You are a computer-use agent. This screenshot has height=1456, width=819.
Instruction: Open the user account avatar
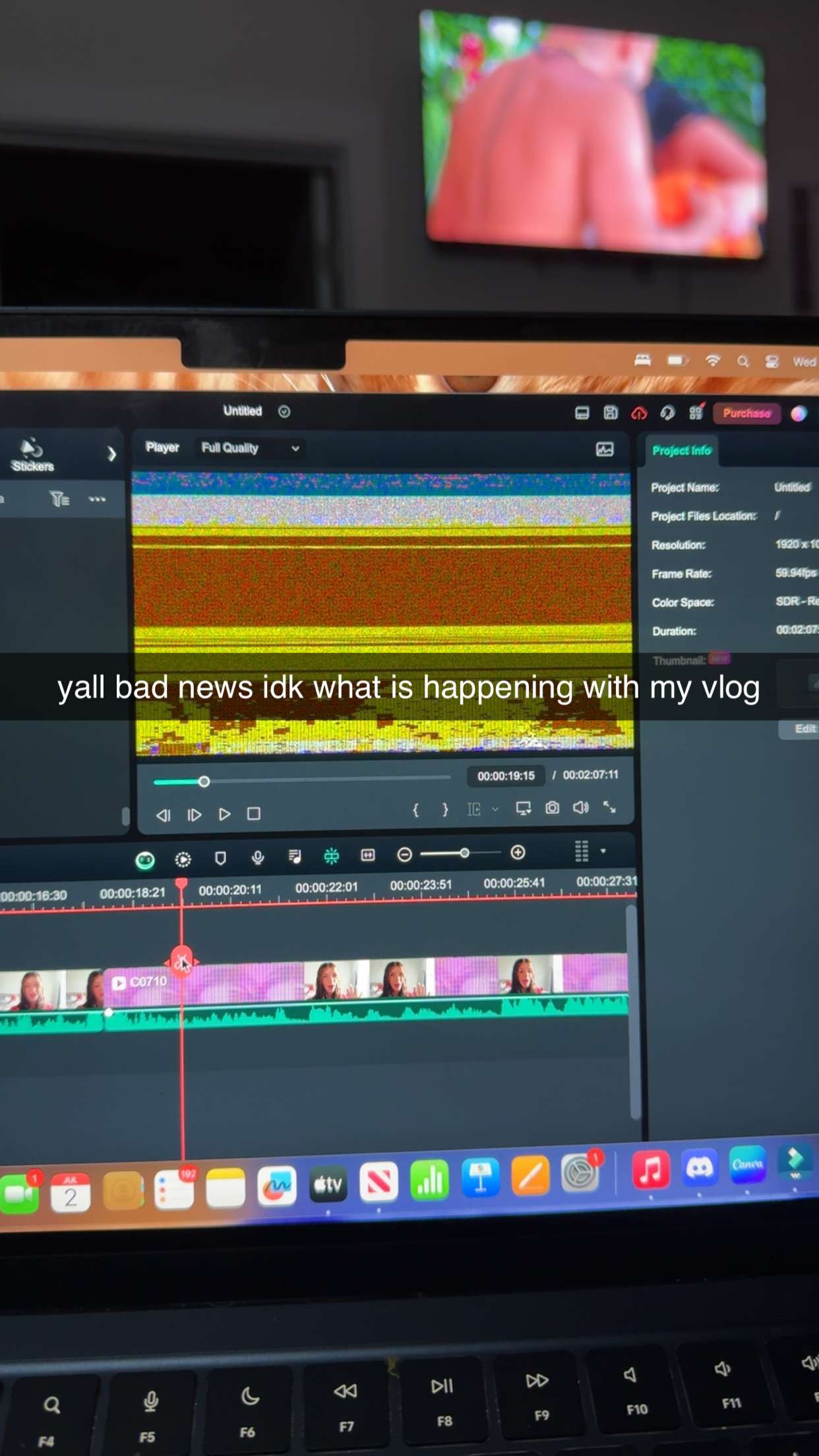coord(799,413)
